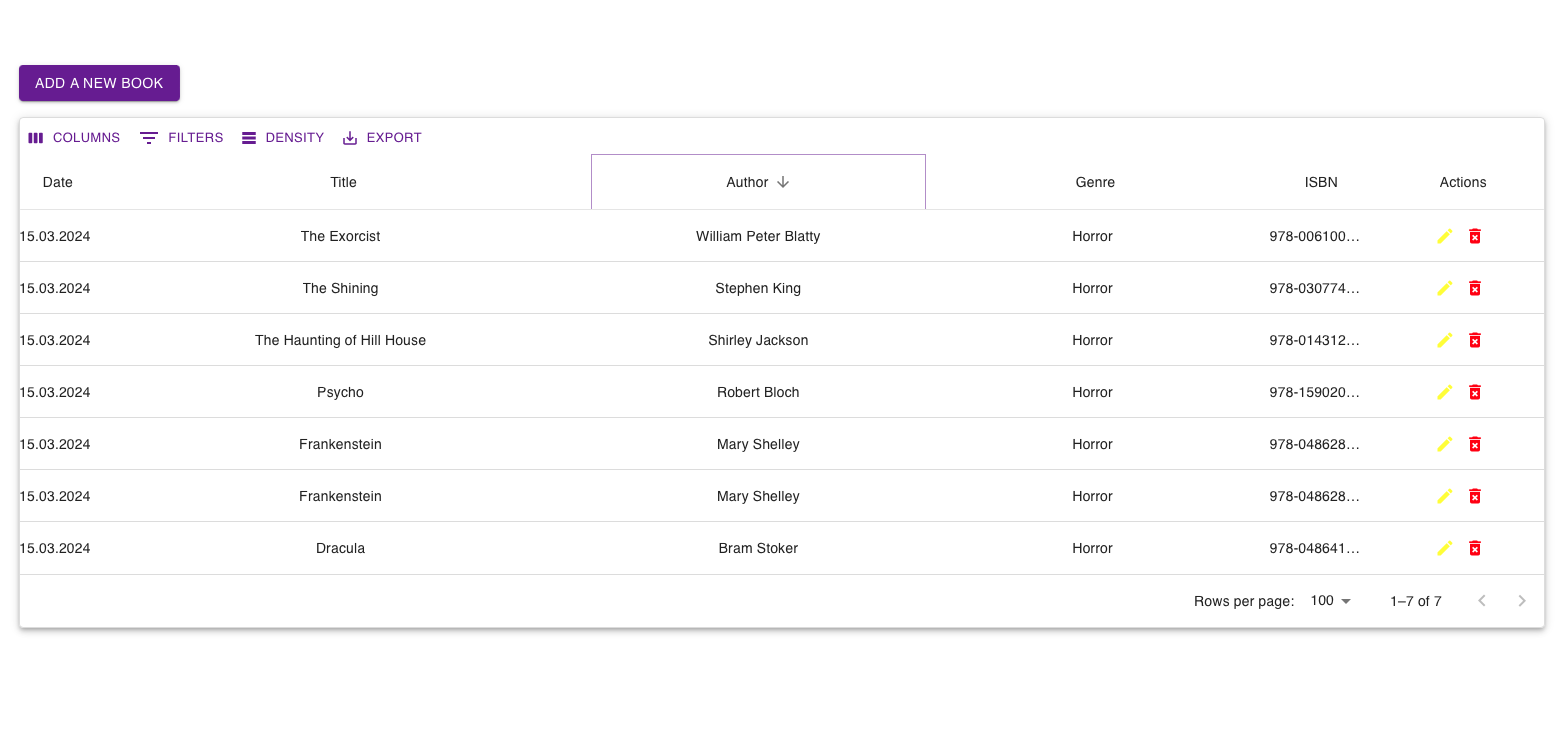Image resolution: width=1564 pixels, height=737 pixels.
Task: Select the Robert Bloch author cell
Action: 758,392
